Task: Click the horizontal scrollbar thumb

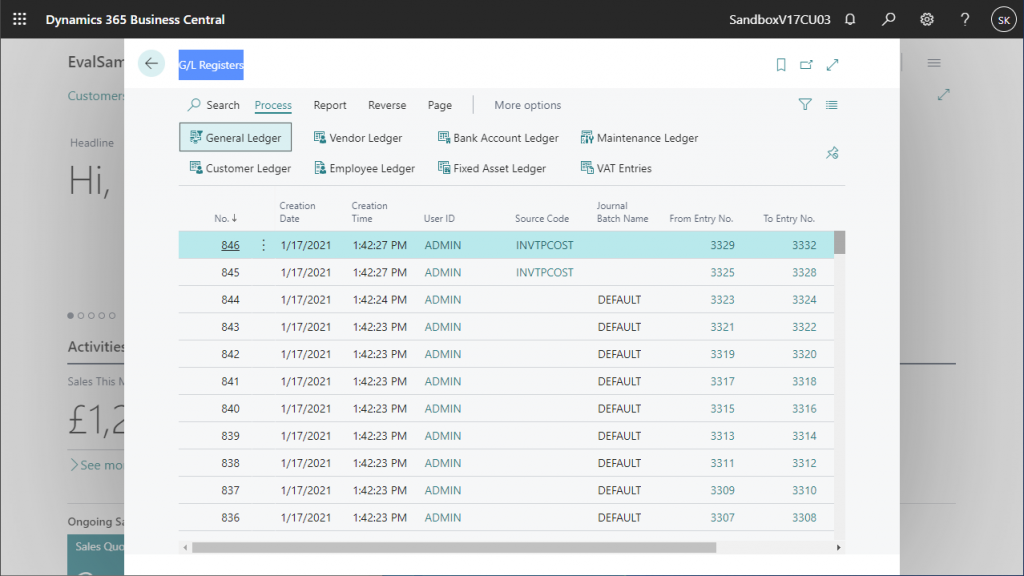Action: pos(454,547)
